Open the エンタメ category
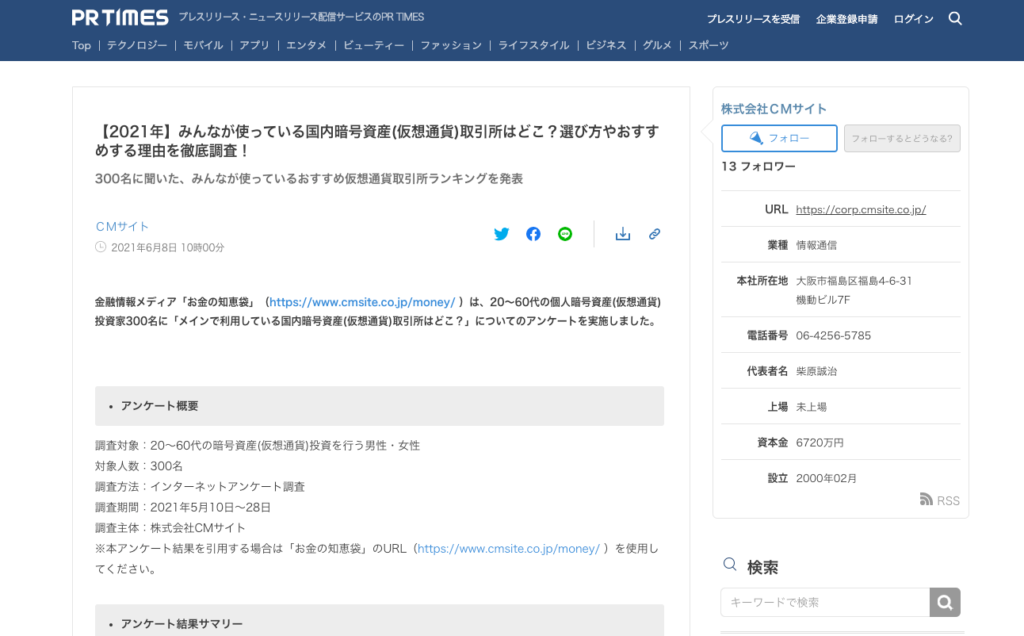Screen dimensions: 1024x636 [x=306, y=45]
